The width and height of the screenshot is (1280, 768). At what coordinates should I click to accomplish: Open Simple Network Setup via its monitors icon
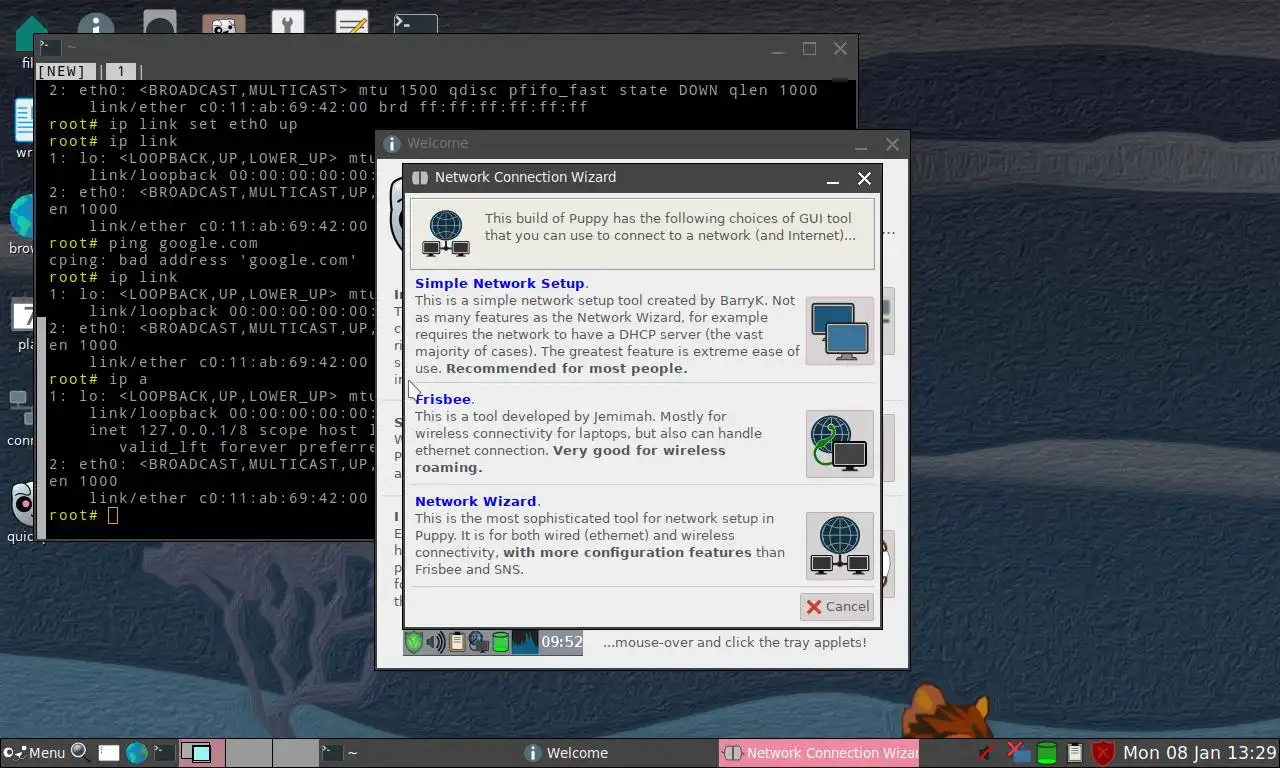840,331
